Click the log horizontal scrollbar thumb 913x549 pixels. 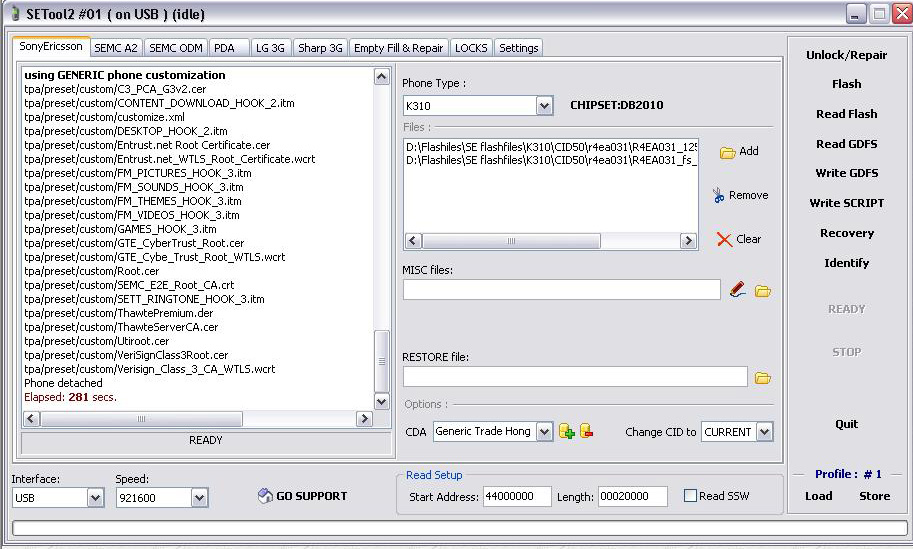(x=141, y=419)
